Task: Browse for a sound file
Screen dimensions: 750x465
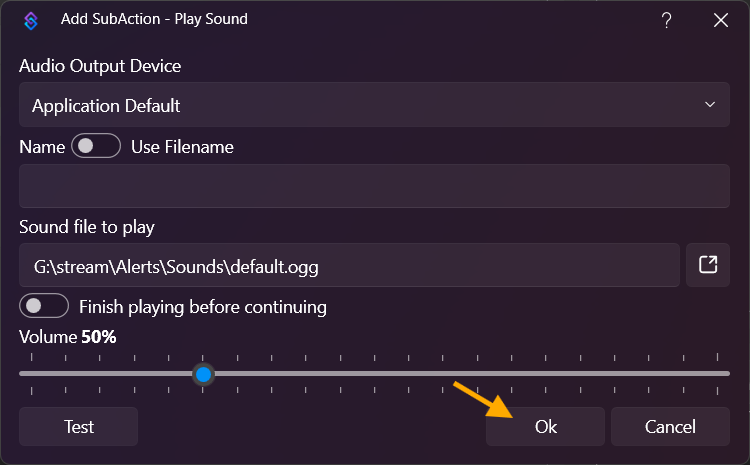Action: pos(707,265)
